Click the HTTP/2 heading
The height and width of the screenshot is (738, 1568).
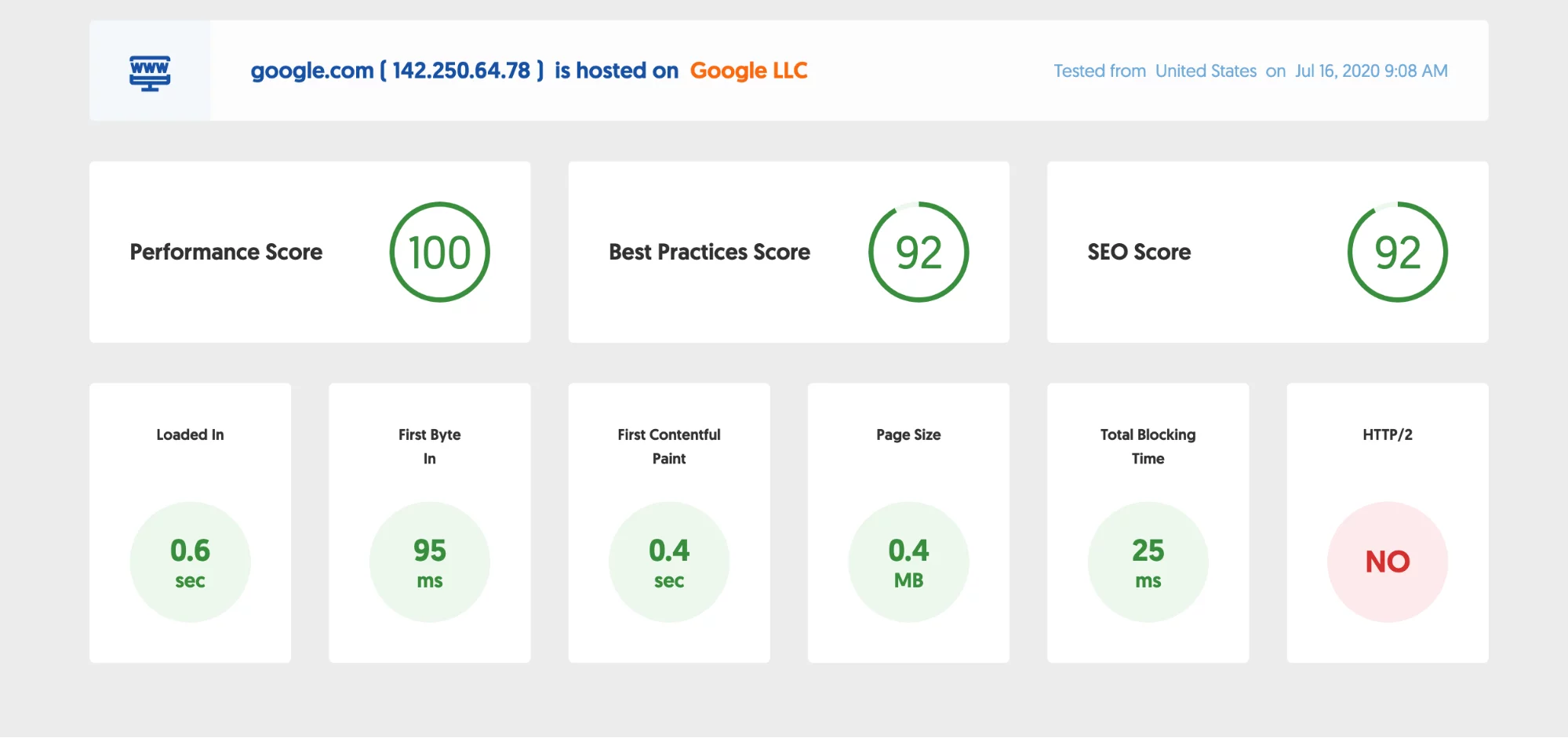[x=1387, y=434]
